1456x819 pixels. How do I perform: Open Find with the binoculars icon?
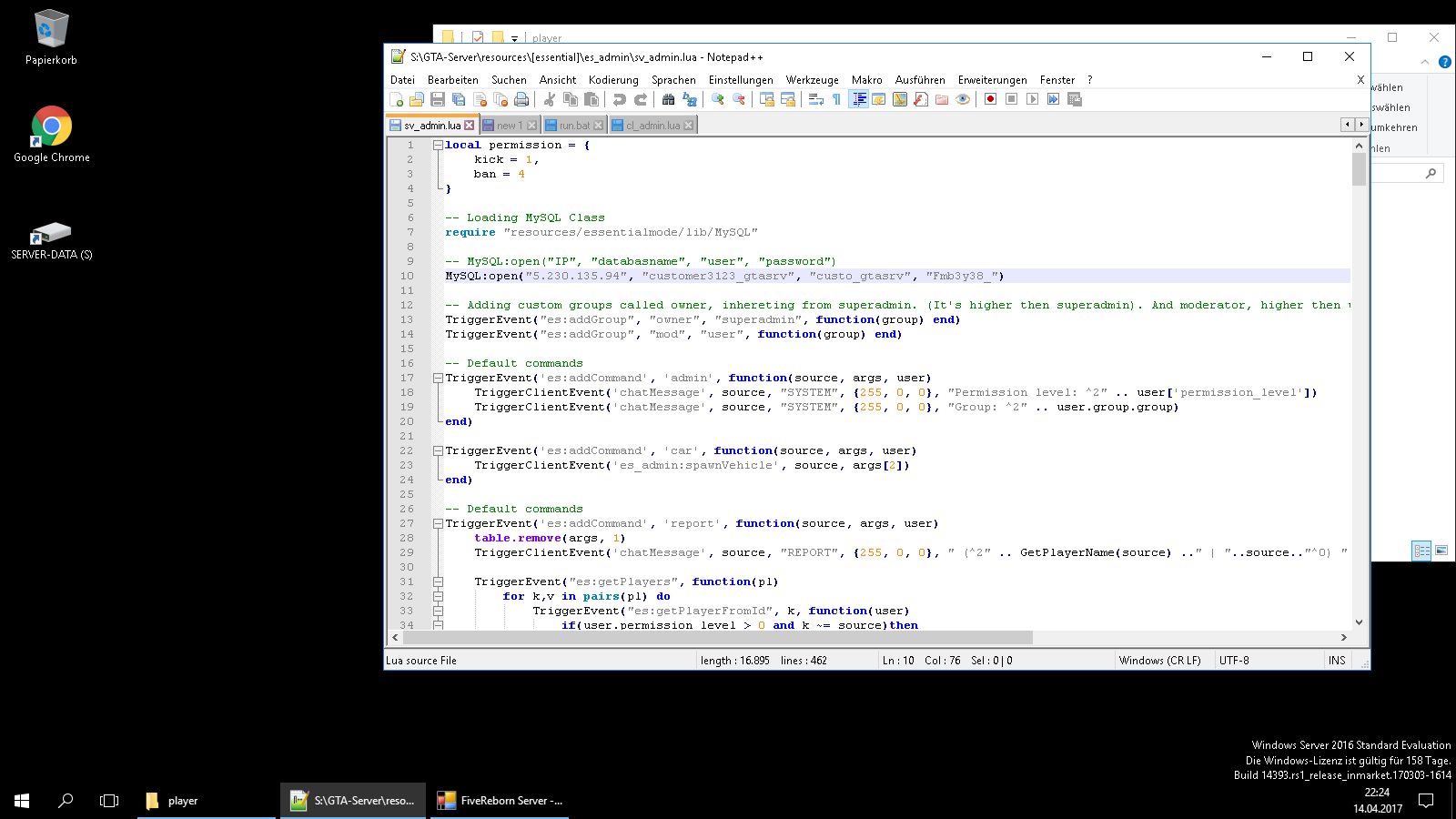[x=669, y=99]
